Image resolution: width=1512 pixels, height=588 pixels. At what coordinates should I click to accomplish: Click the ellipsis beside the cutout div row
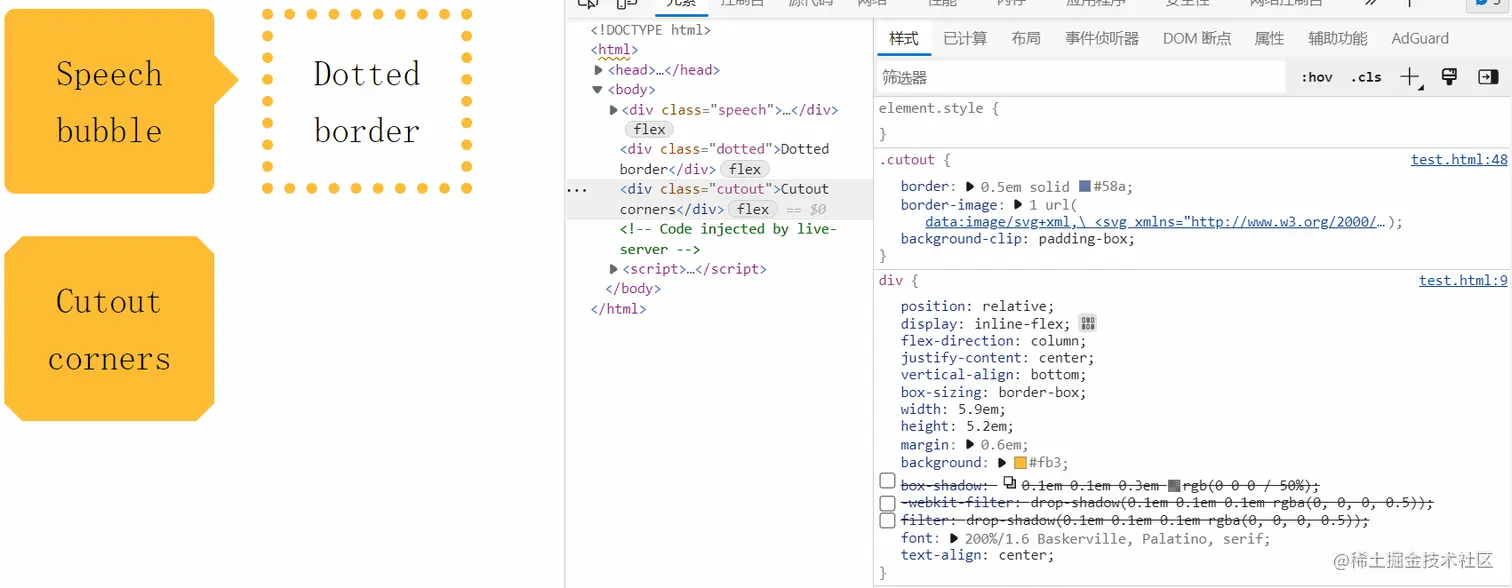pyautogui.click(x=576, y=188)
